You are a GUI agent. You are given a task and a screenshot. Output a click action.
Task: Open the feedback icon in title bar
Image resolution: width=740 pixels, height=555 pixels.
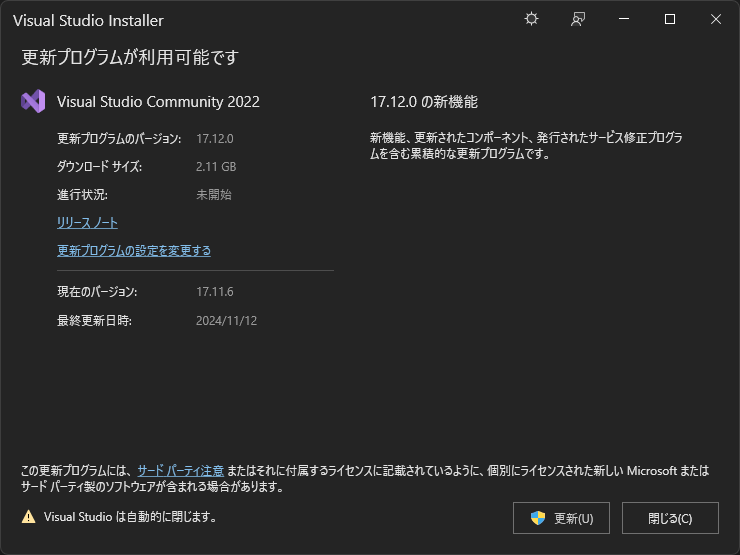578,19
